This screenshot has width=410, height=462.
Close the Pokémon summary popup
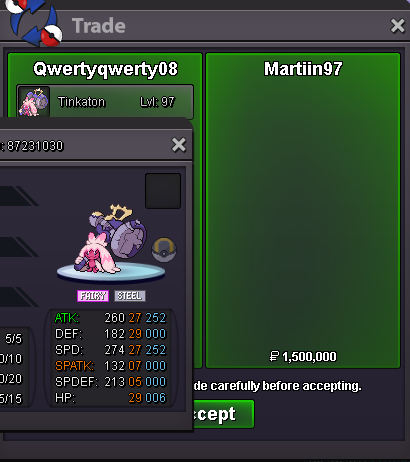(179, 145)
